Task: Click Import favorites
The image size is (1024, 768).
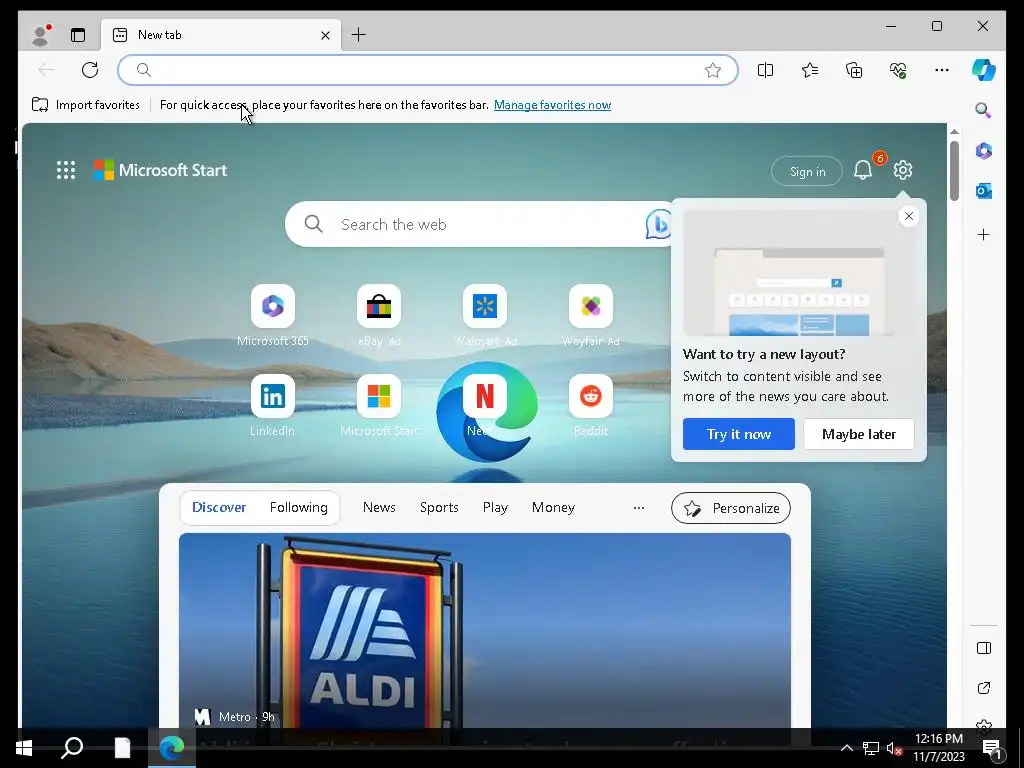Action: [x=86, y=104]
